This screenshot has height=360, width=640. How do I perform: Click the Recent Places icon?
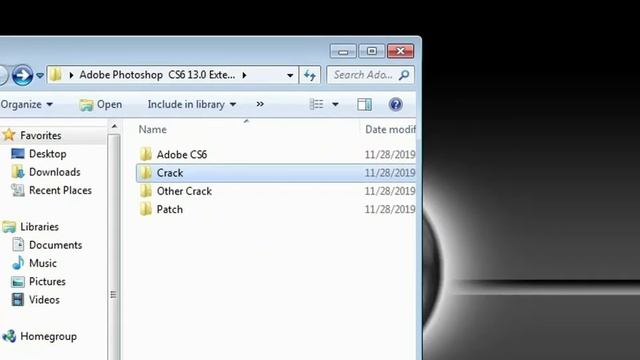18,190
